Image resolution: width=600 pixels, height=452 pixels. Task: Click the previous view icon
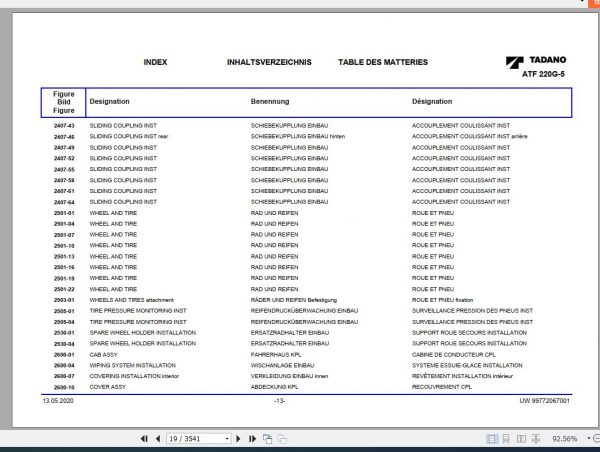[267, 439]
